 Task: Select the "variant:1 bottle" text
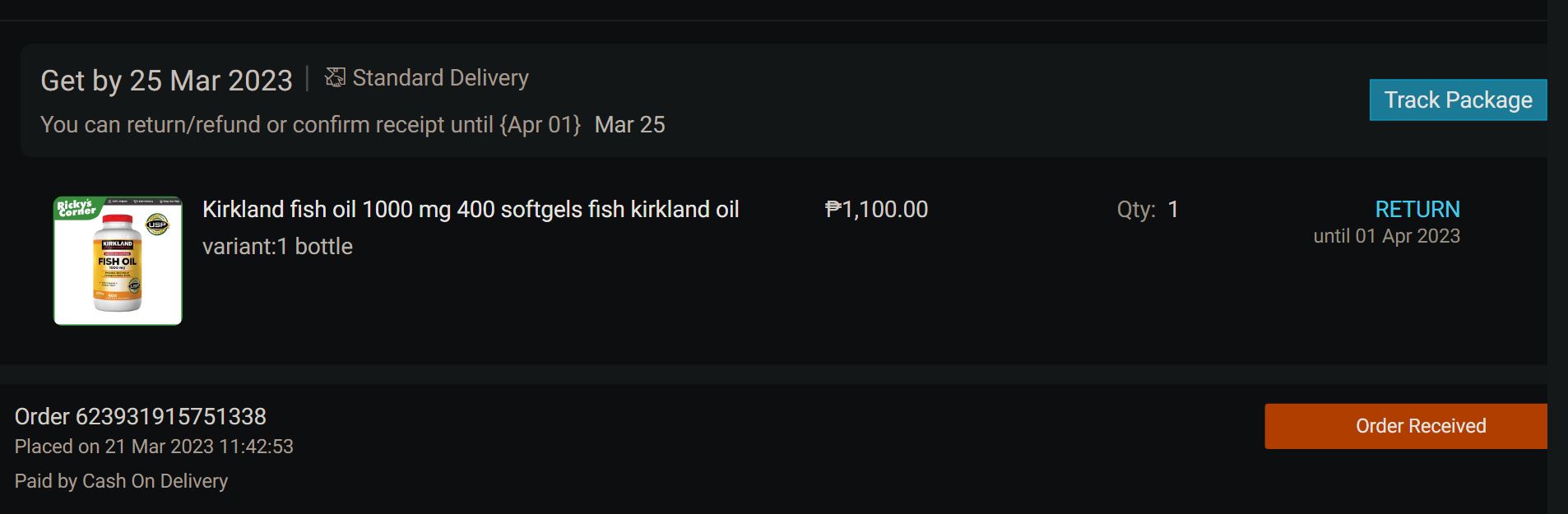[x=277, y=247]
